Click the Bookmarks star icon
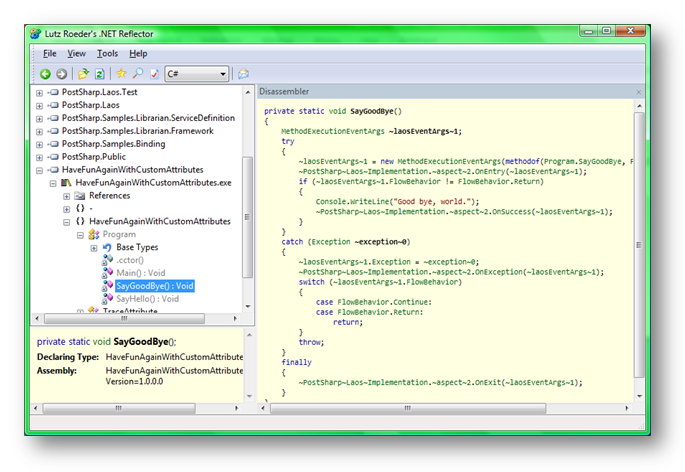 click(x=121, y=73)
